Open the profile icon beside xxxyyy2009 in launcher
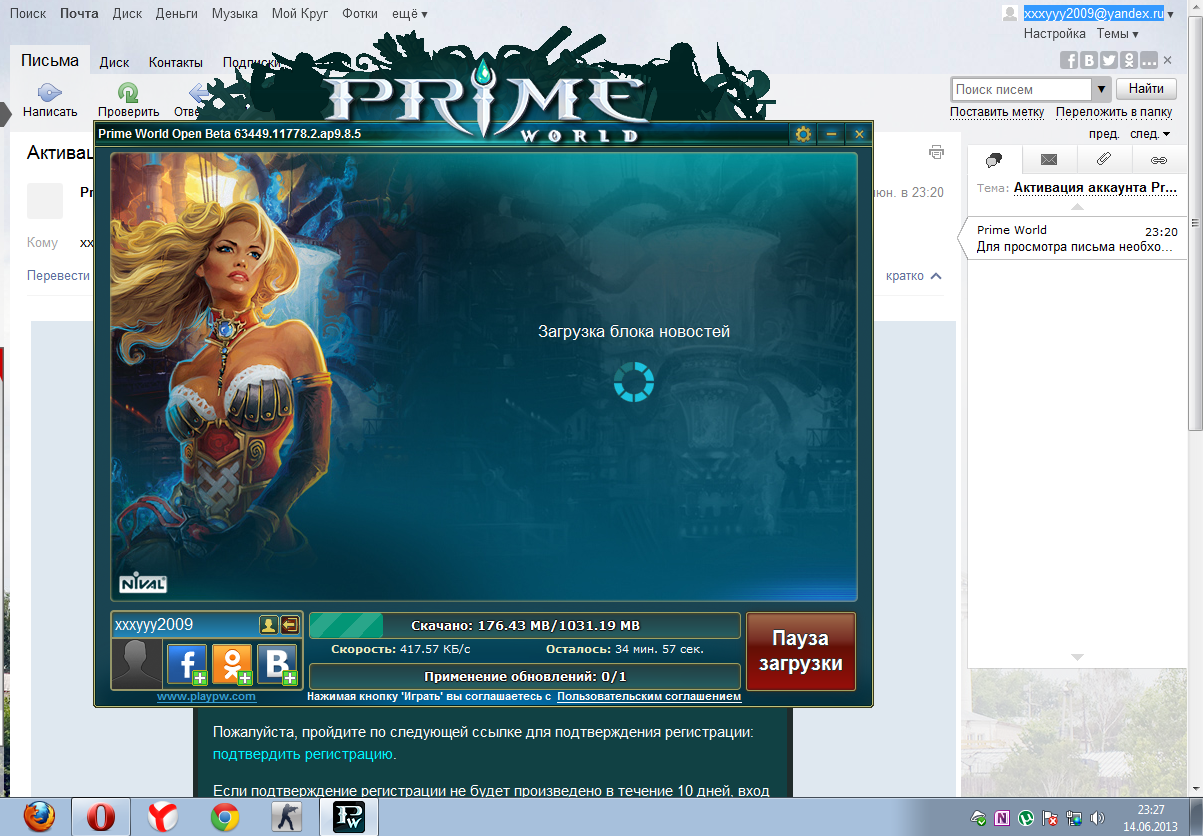This screenshot has width=1203, height=836. click(268, 625)
